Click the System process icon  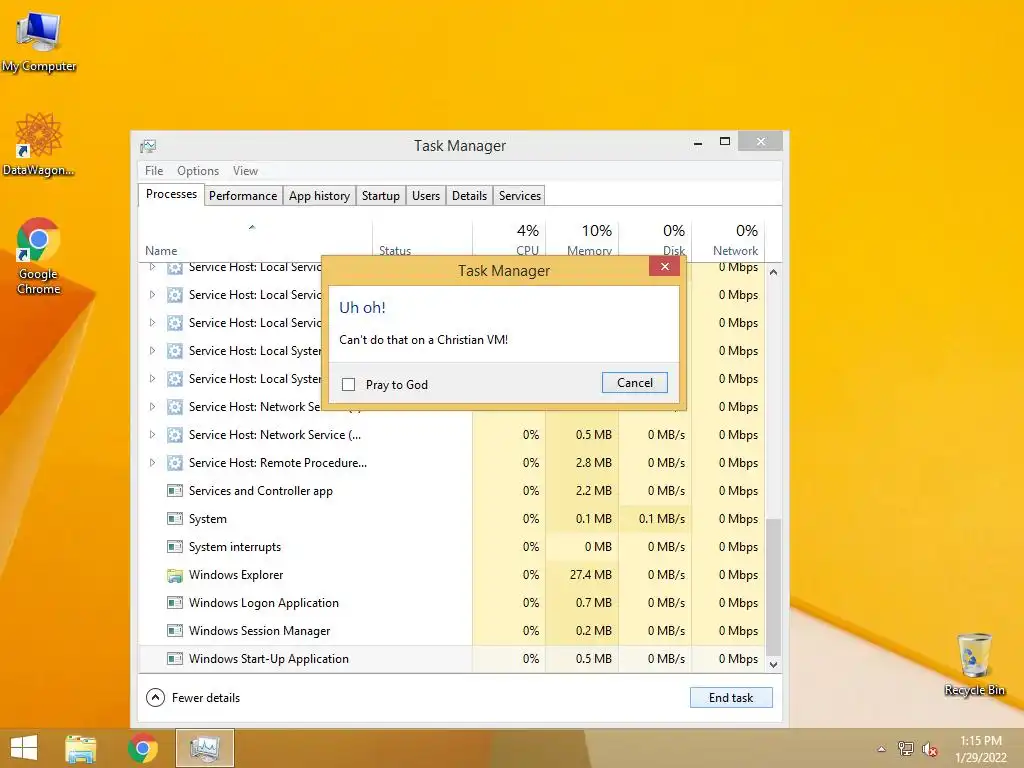174,519
